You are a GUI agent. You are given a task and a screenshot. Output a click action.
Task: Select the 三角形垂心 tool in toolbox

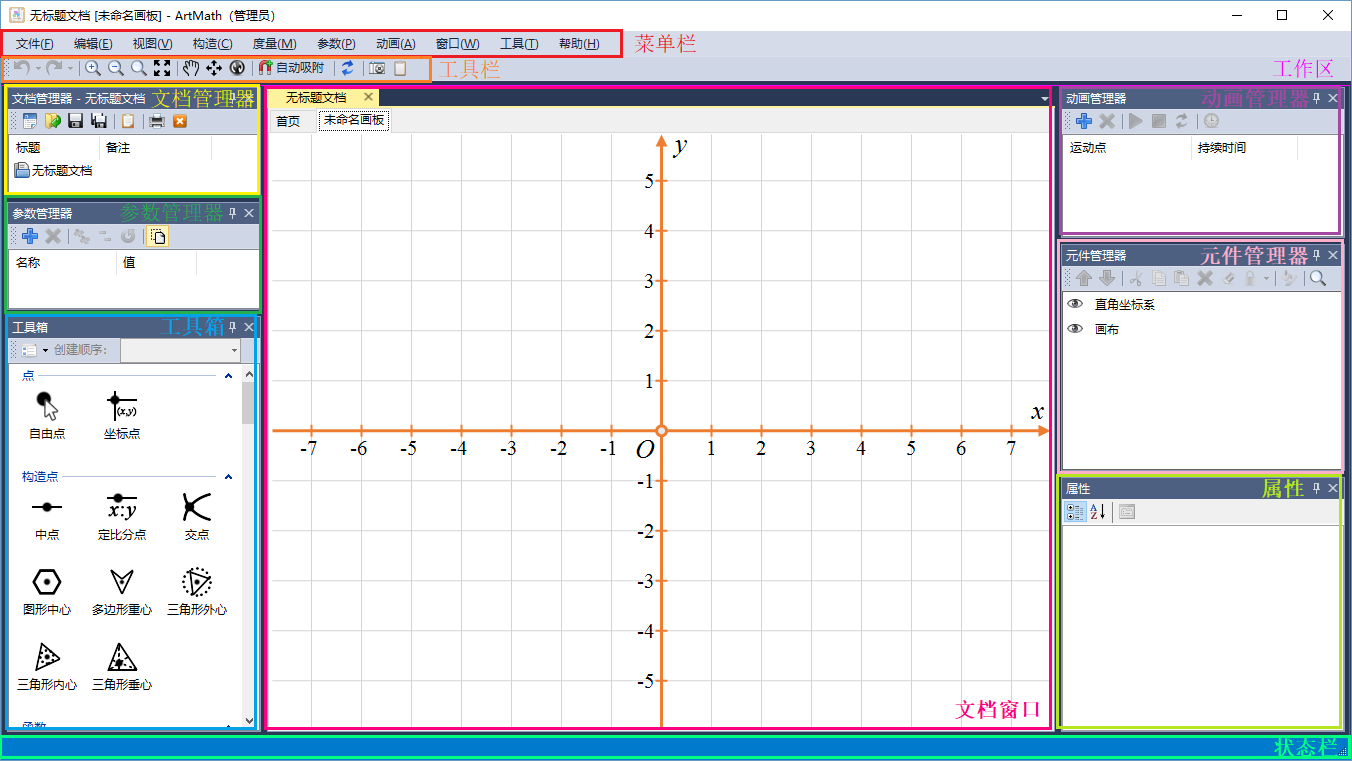(122, 666)
